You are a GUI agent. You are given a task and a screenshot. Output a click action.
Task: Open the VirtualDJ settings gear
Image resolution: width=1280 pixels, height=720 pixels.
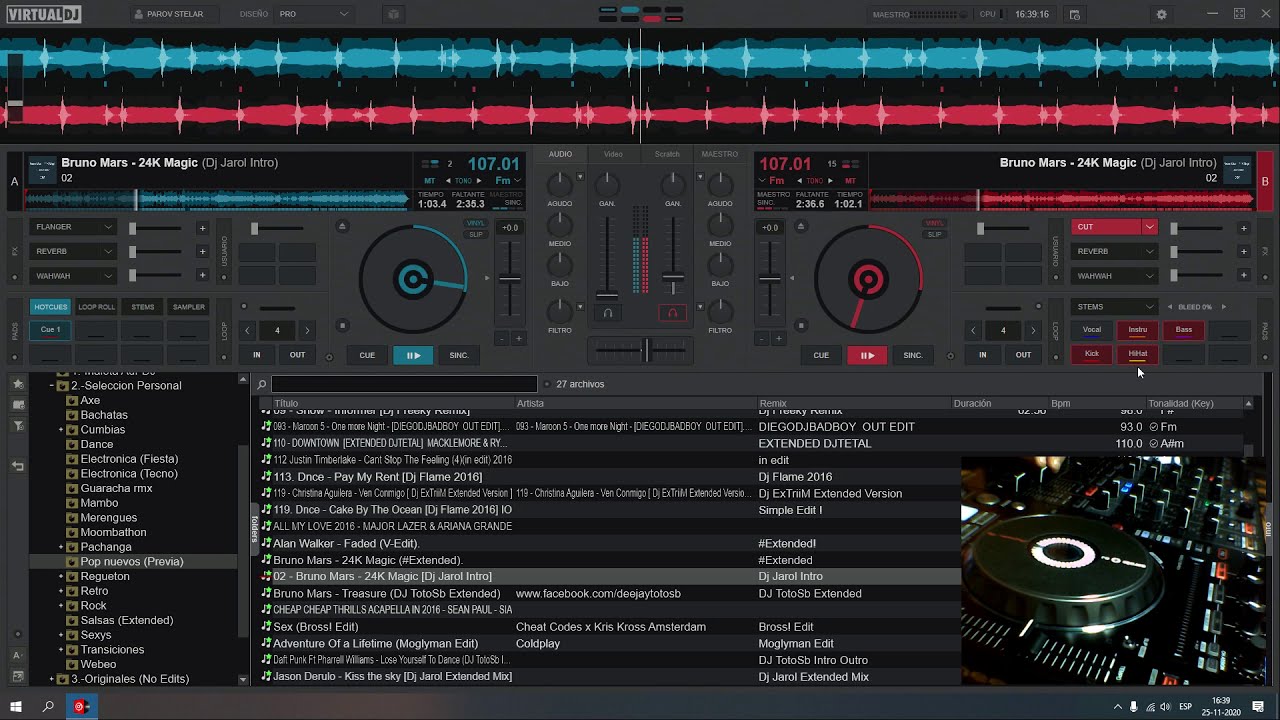1161,14
